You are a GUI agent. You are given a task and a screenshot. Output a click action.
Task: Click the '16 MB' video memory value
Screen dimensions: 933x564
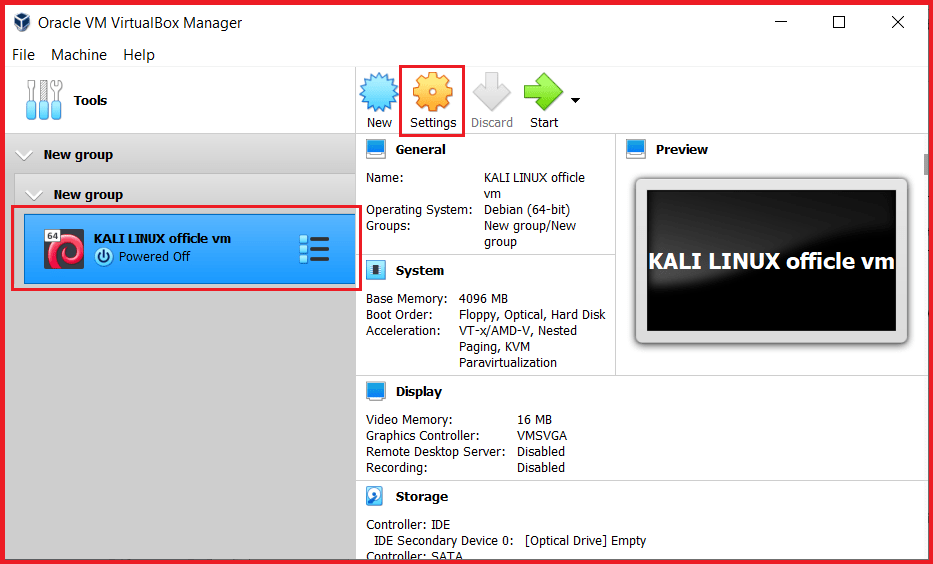click(534, 419)
